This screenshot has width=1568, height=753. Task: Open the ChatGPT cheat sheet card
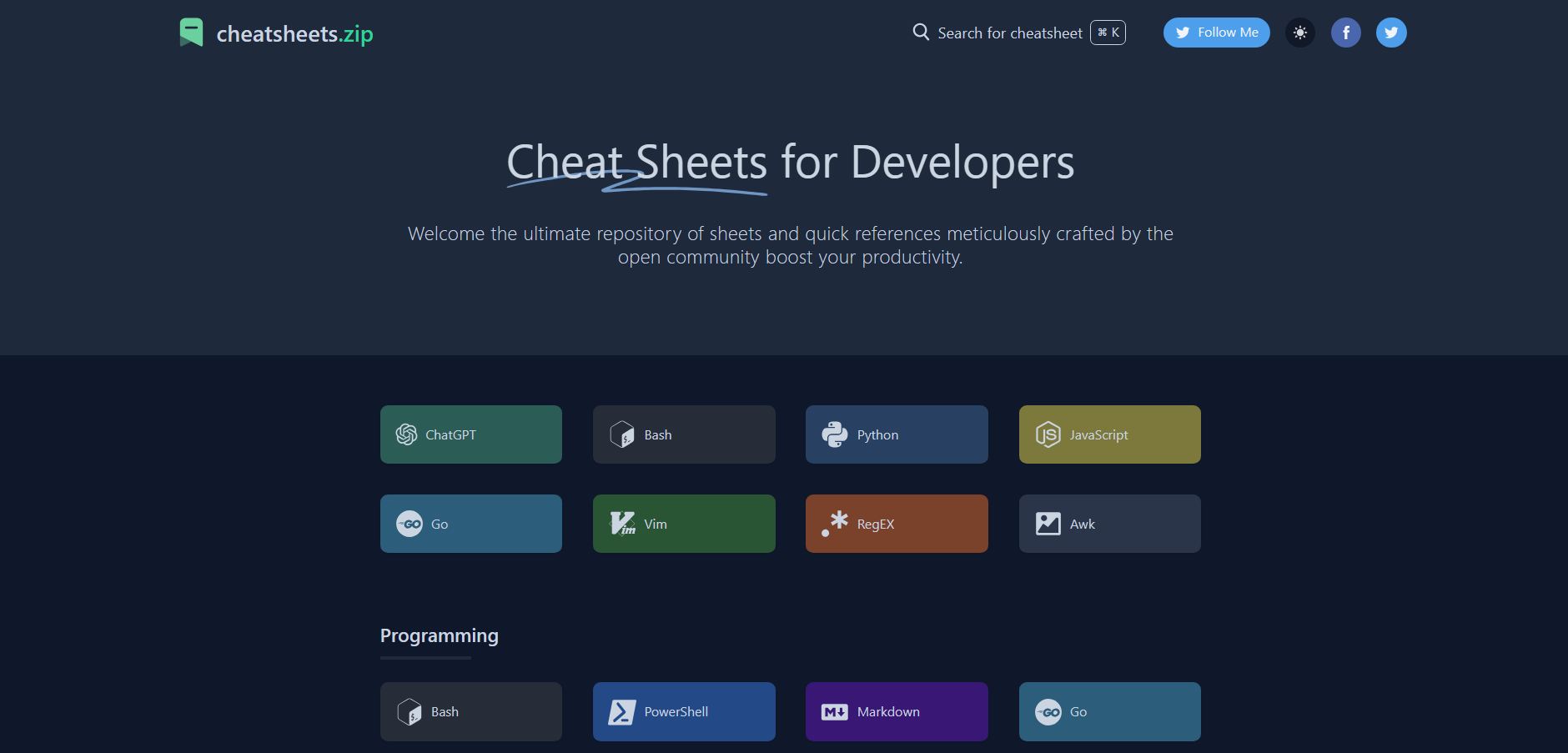pos(471,434)
